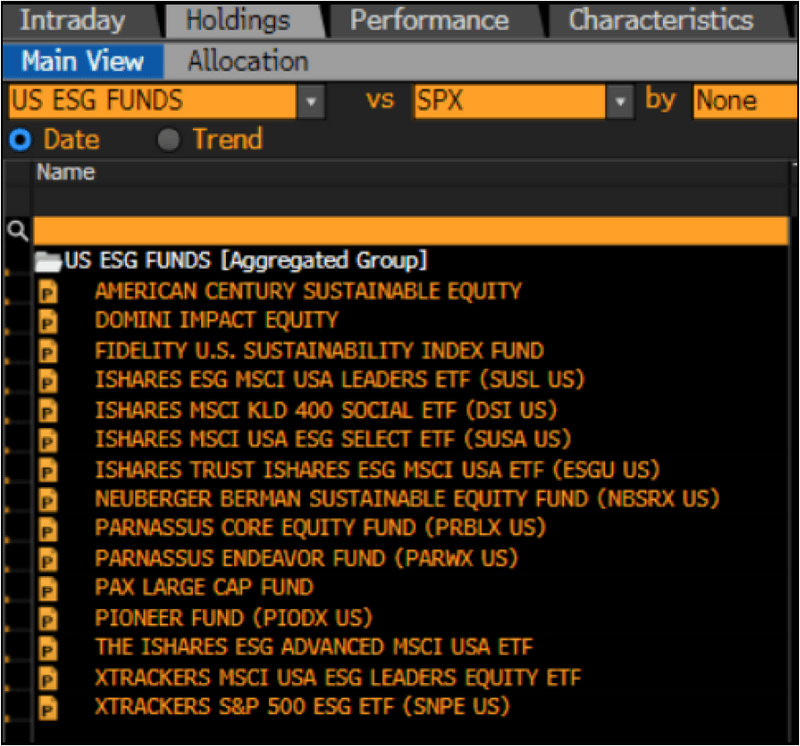Open the Performance tab
The width and height of the screenshot is (800, 746).
(430, 20)
